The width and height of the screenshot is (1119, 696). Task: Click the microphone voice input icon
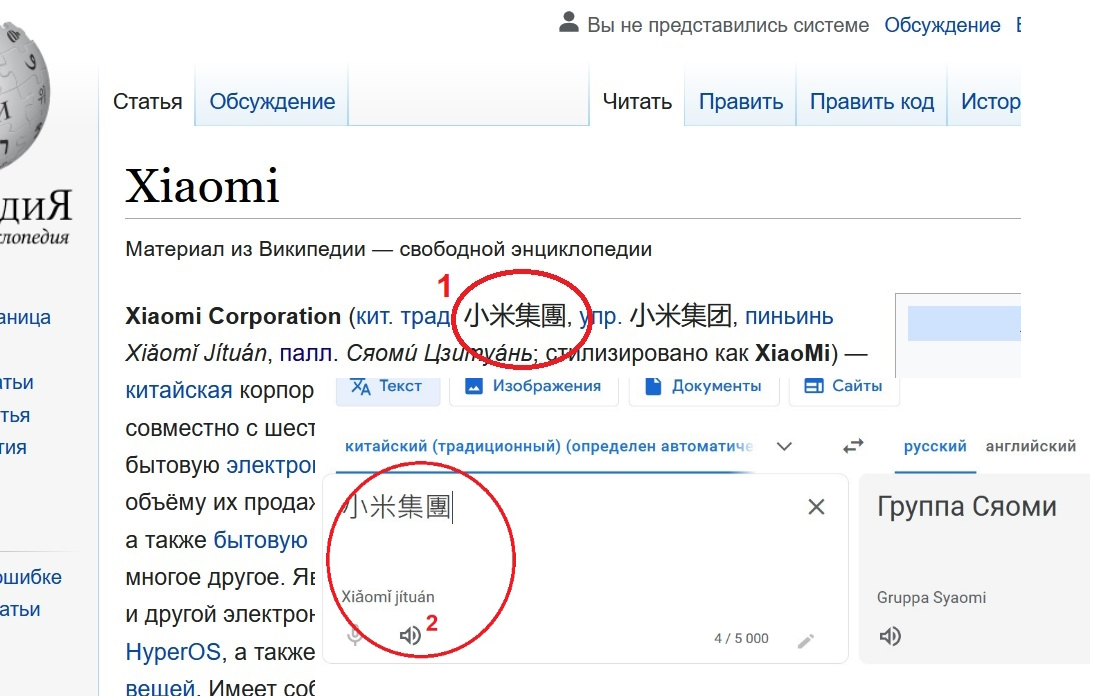click(354, 635)
